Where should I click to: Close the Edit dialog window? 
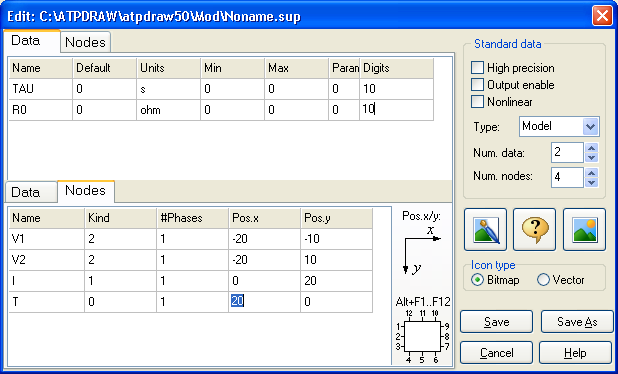click(x=602, y=16)
